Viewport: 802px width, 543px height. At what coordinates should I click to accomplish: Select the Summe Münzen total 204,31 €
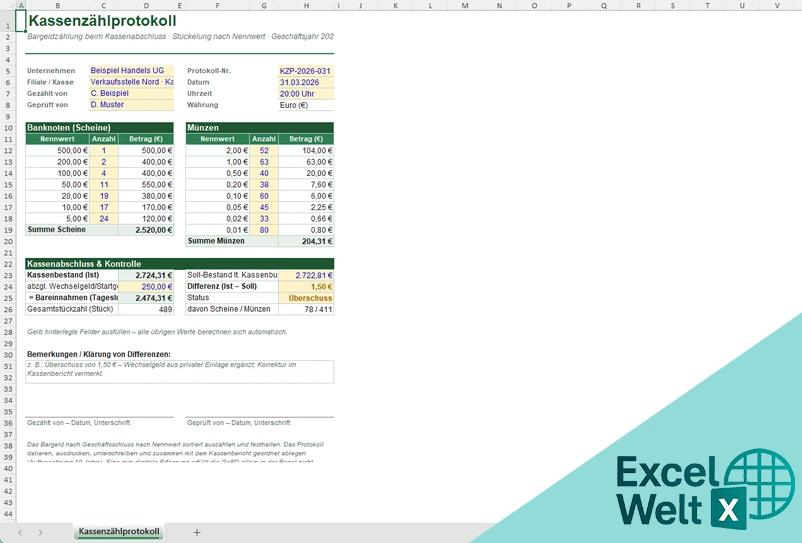coord(306,241)
